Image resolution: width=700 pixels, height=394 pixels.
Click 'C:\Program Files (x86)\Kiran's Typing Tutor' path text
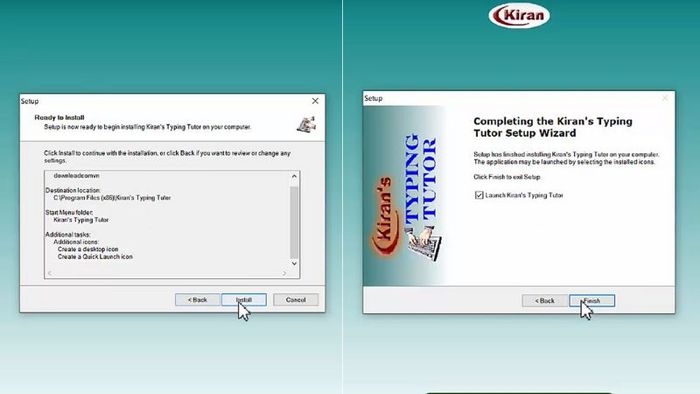[x=112, y=198]
